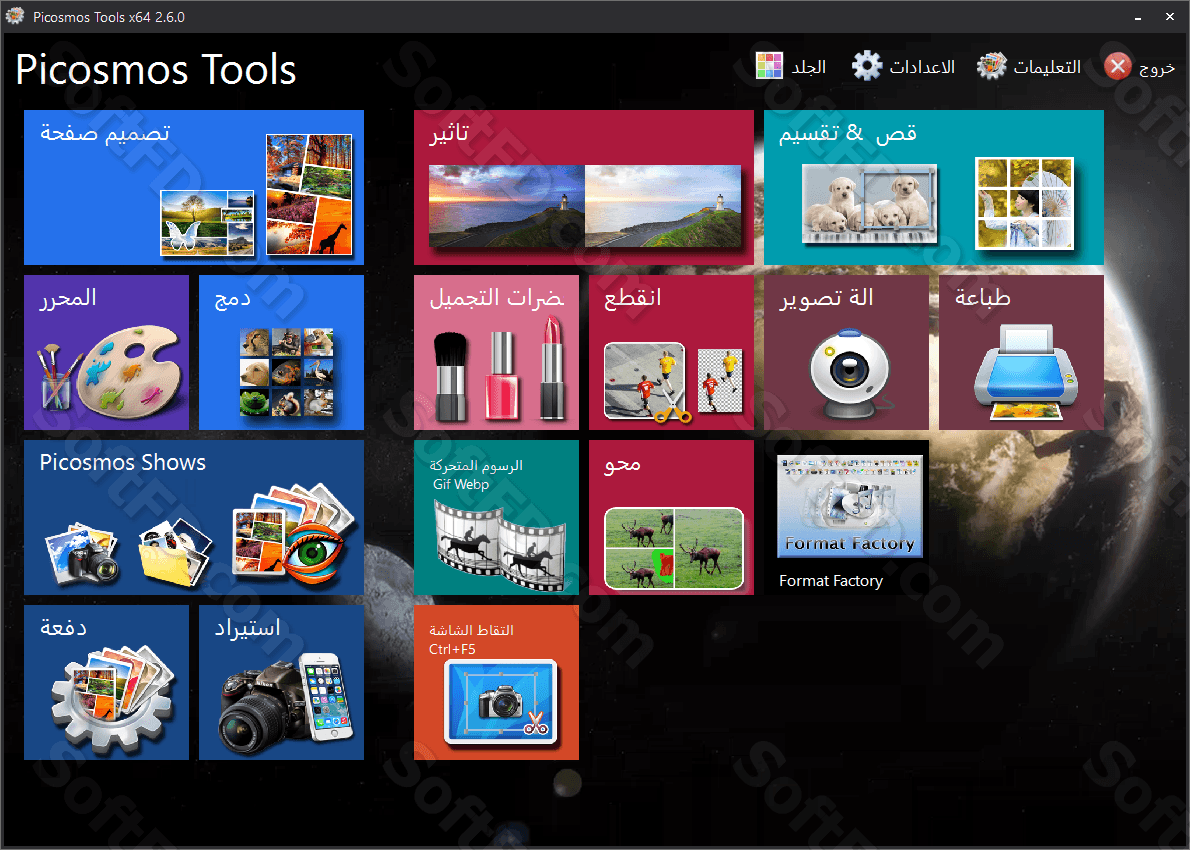The width and height of the screenshot is (1190, 850).
Task: Open Help via the instructions icon
Action: (x=991, y=66)
